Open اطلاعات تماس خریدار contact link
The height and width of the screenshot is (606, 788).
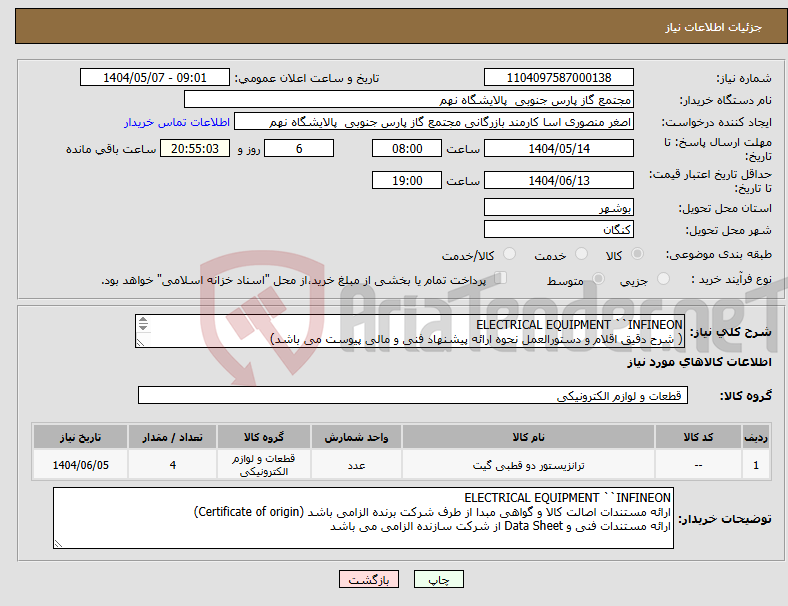177,122
